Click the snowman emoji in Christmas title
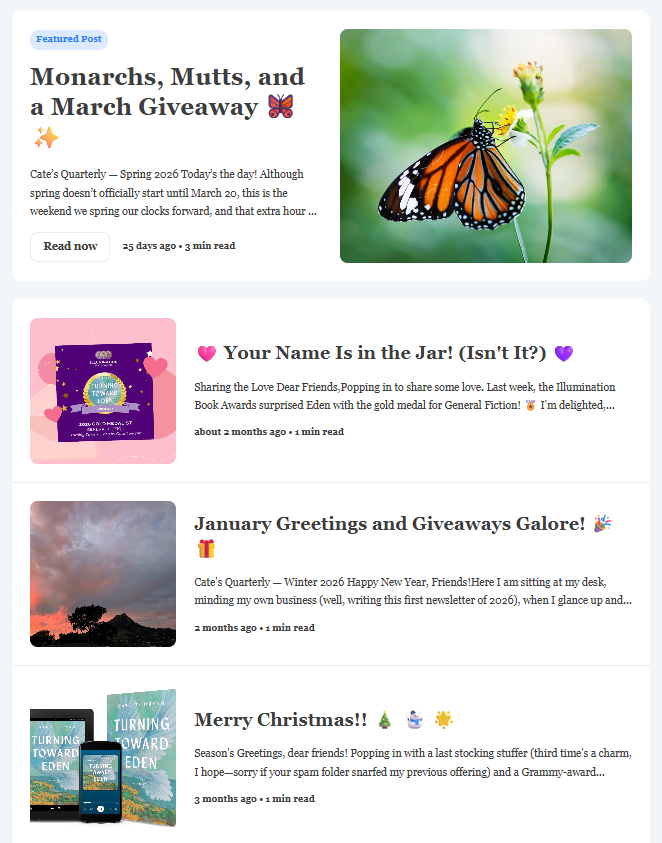Screen dimensions: 662x843 pyautogui.click(x=414, y=719)
